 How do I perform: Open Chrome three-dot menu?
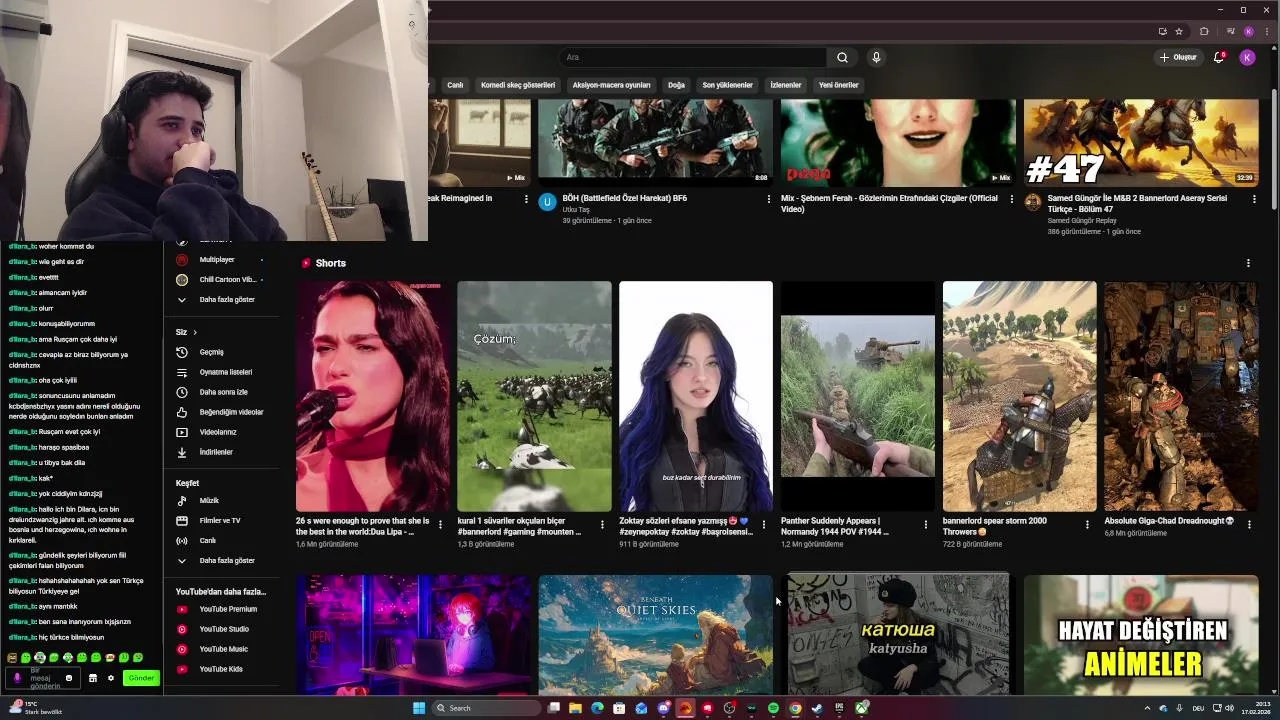(x=1268, y=31)
